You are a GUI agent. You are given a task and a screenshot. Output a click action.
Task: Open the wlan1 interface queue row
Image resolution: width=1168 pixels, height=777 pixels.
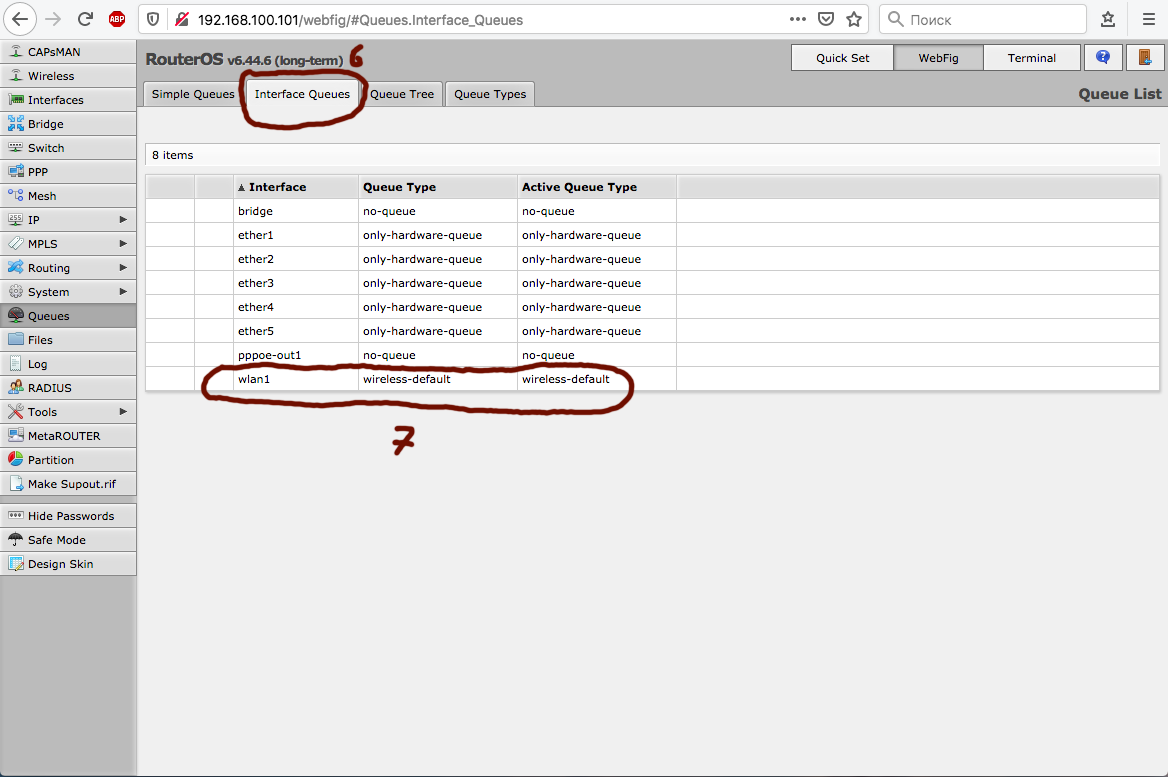click(653, 378)
